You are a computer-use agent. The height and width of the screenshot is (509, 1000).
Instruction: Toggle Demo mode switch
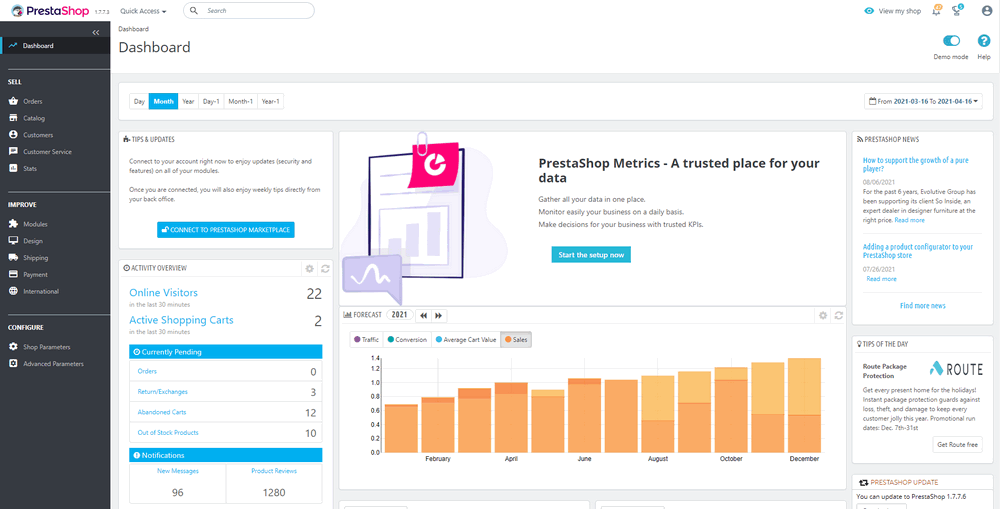(x=951, y=41)
